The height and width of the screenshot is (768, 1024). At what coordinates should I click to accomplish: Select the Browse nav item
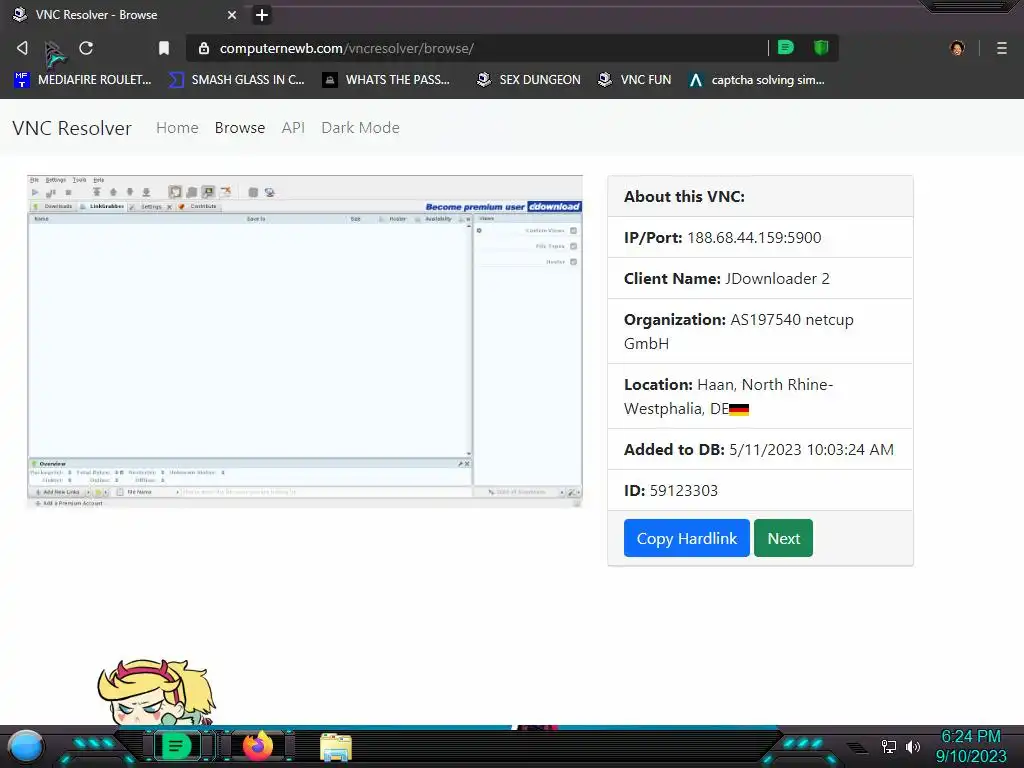(240, 127)
